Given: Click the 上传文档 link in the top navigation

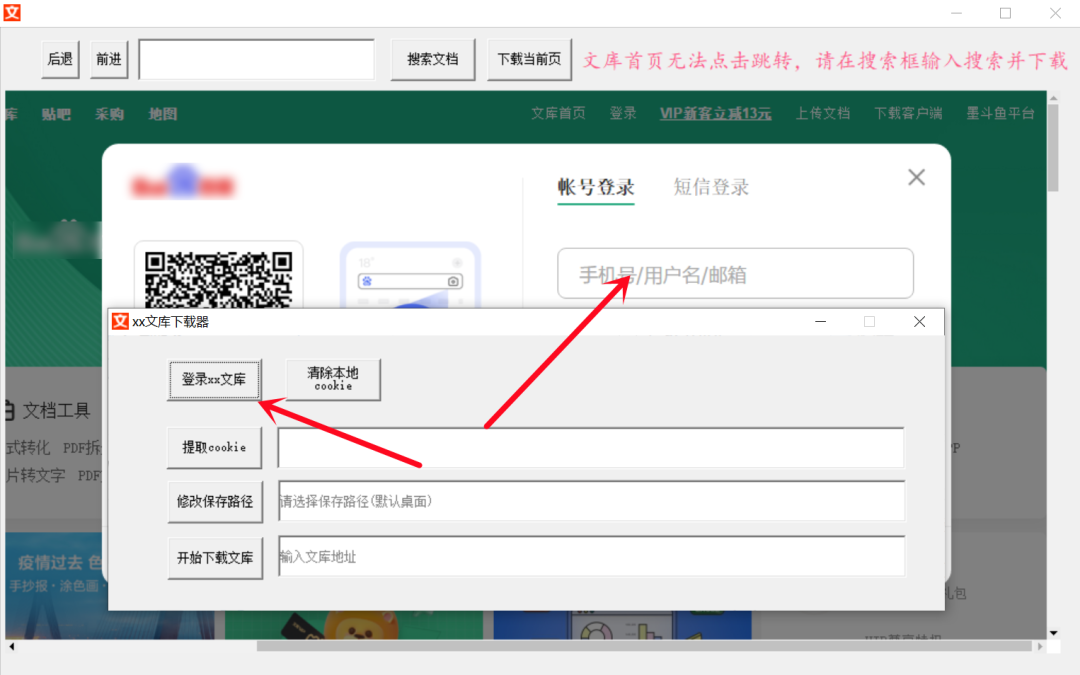Looking at the screenshot, I should click(822, 113).
